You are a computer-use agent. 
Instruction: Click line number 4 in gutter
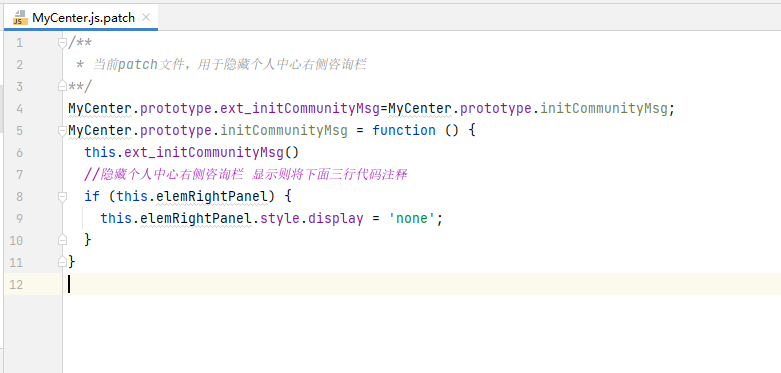coord(19,109)
